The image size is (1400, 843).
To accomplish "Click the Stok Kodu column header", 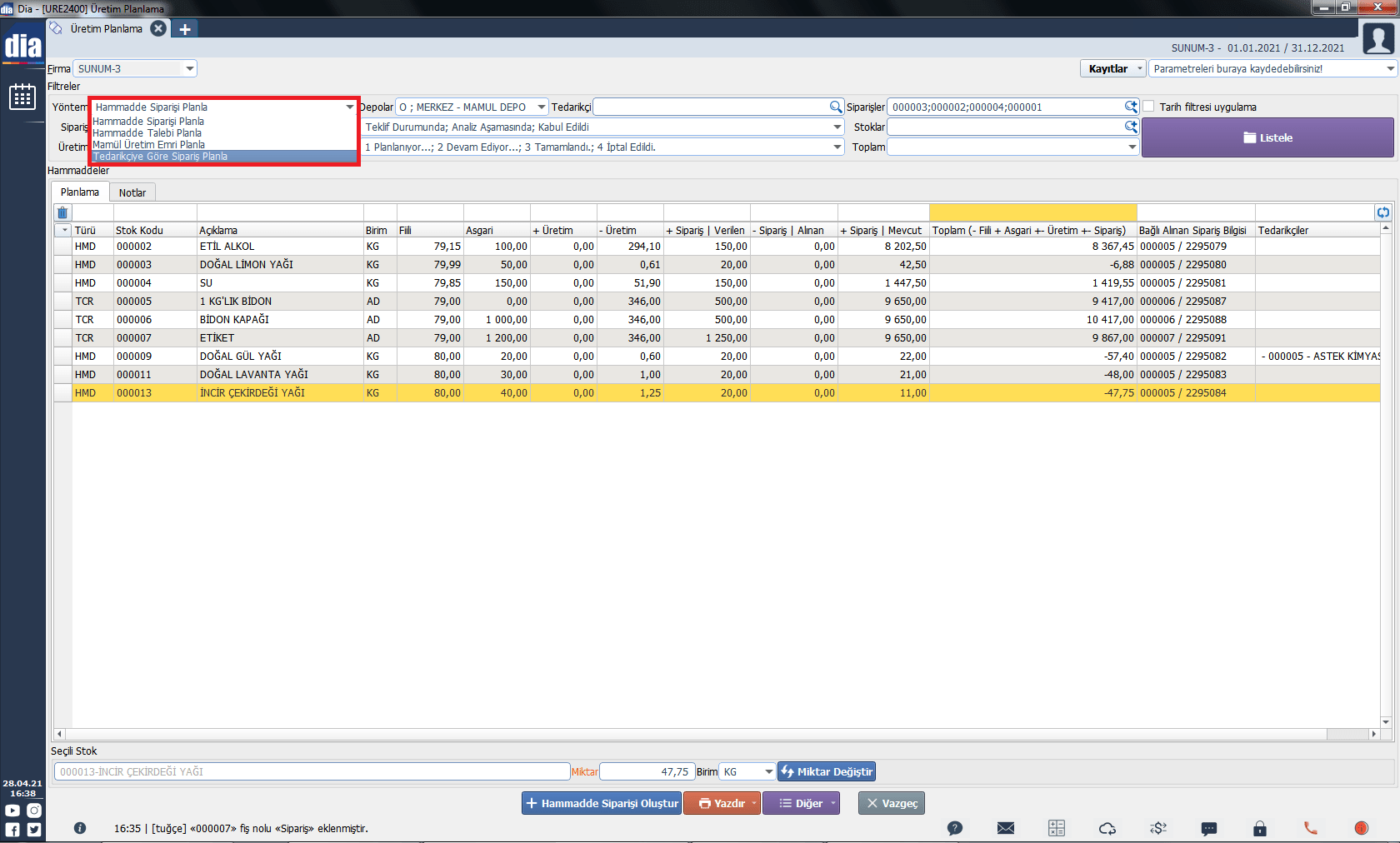I will pyautogui.click(x=155, y=230).
